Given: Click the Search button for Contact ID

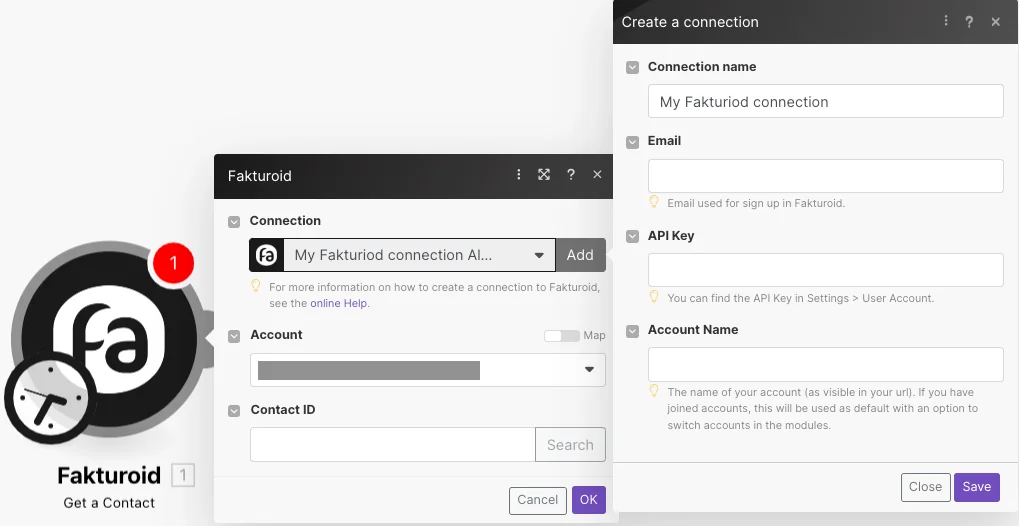Looking at the screenshot, I should [570, 445].
